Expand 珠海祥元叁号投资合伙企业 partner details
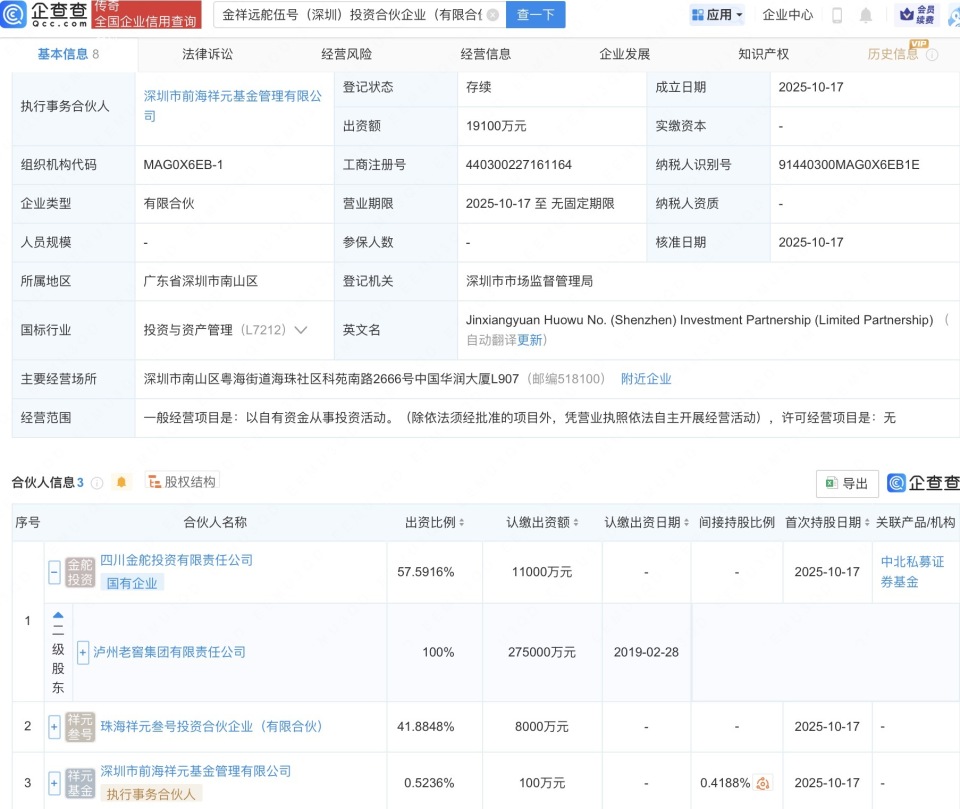 (53, 726)
